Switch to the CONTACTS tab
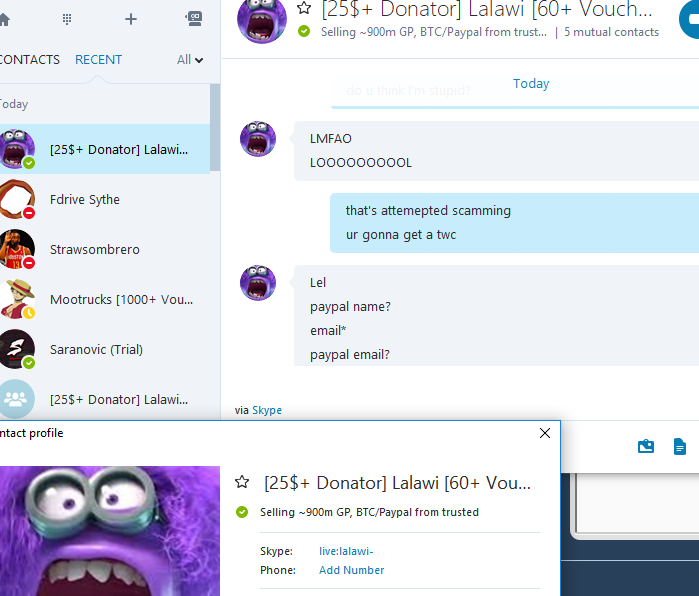This screenshot has width=699, height=596. tap(29, 60)
